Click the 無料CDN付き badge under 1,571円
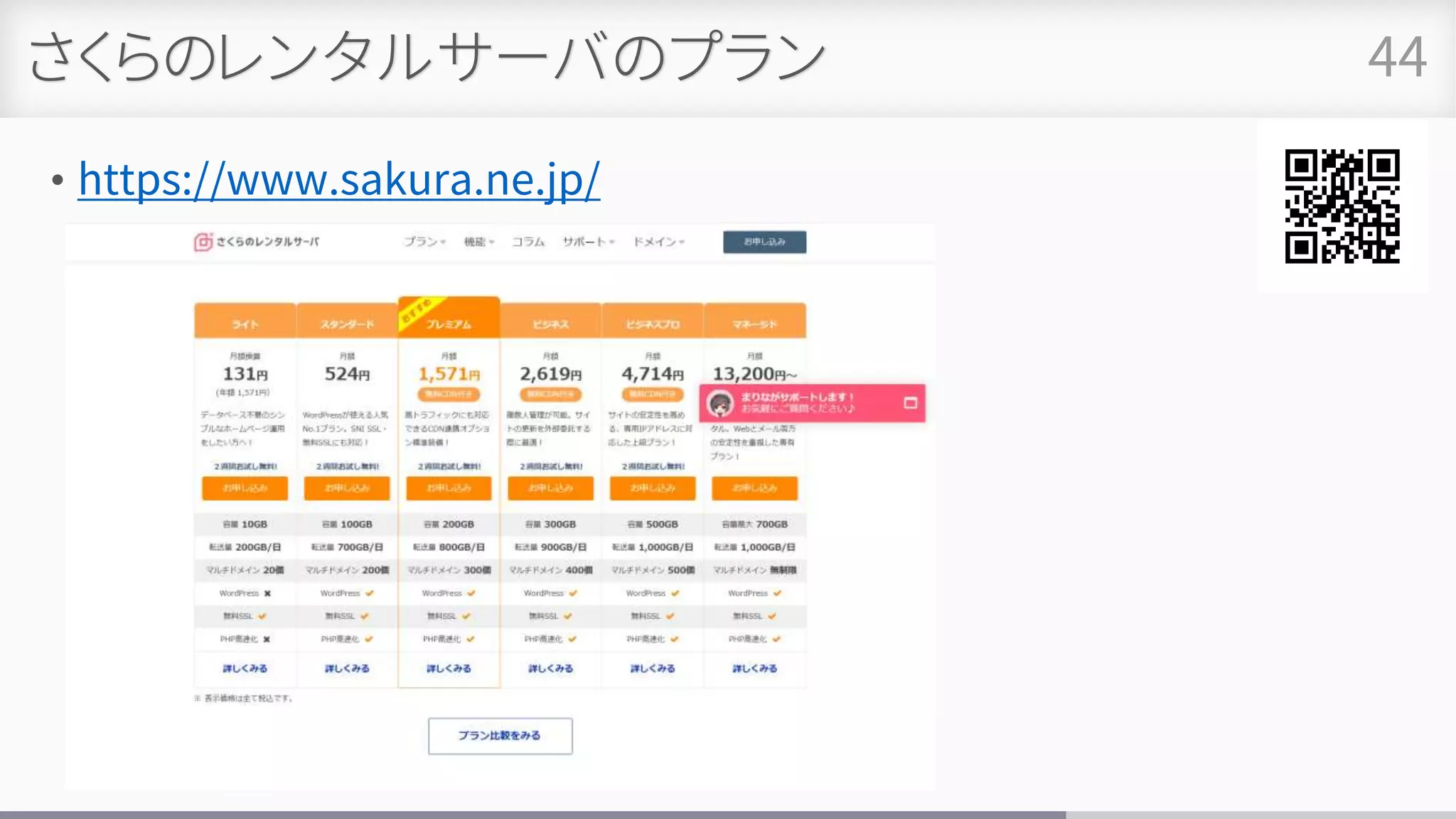The height and width of the screenshot is (819, 1456). (449, 394)
